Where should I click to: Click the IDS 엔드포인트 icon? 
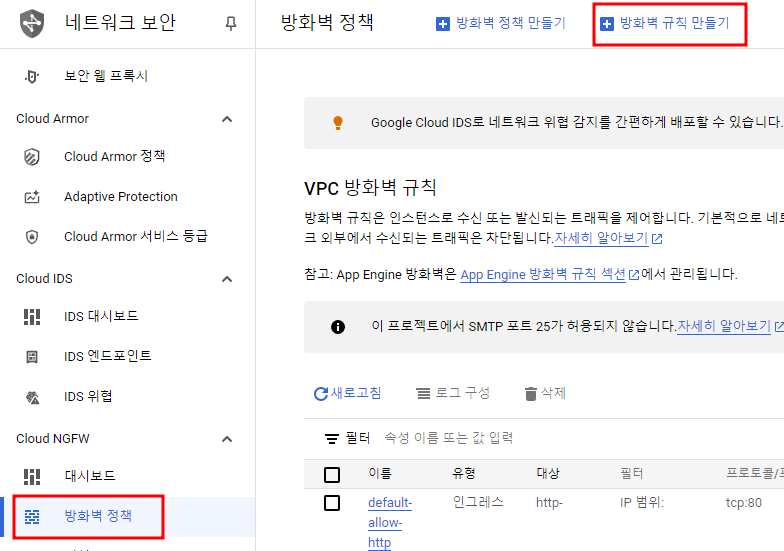(x=32, y=356)
